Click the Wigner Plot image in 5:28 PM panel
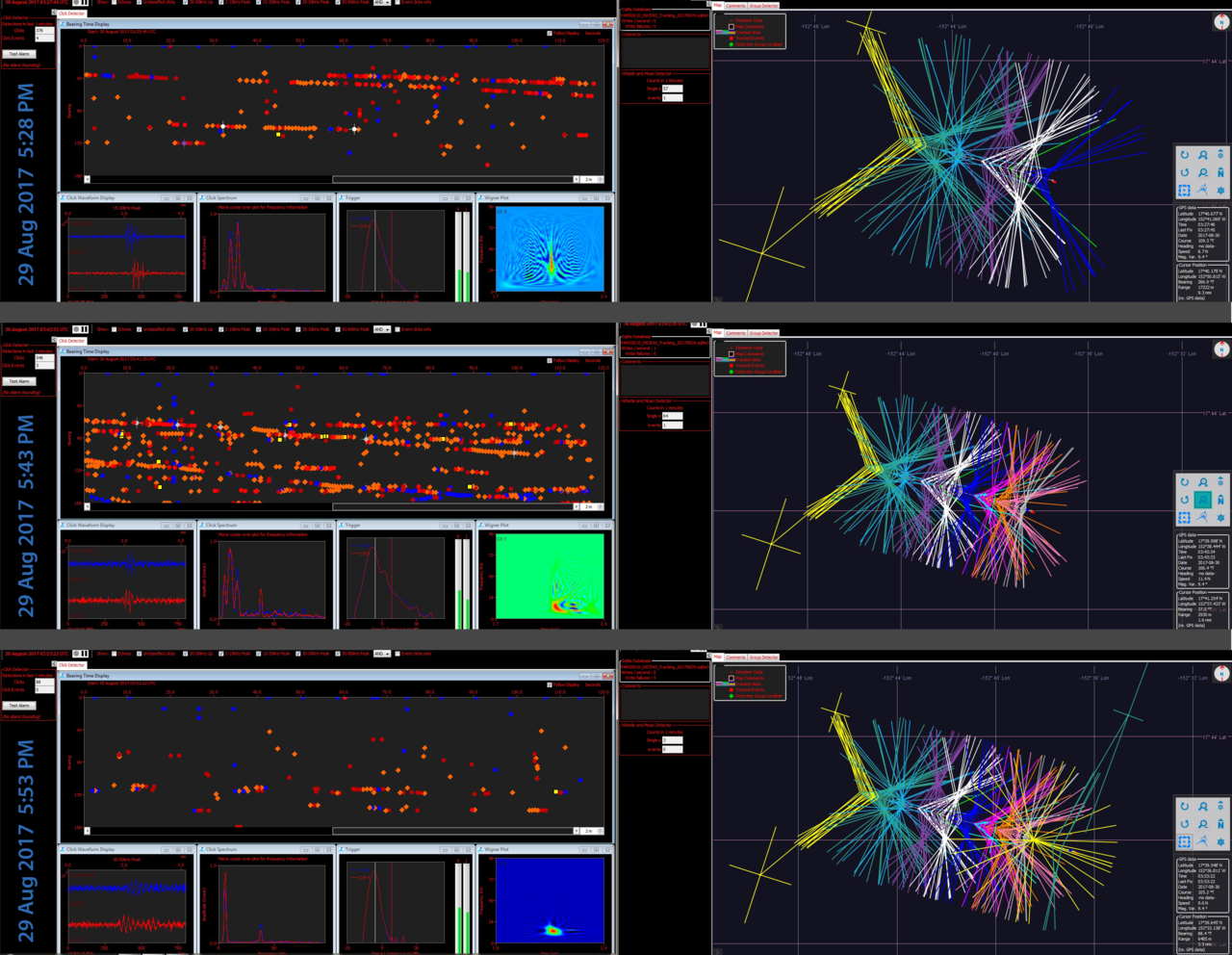1232x955 pixels. 550,248
